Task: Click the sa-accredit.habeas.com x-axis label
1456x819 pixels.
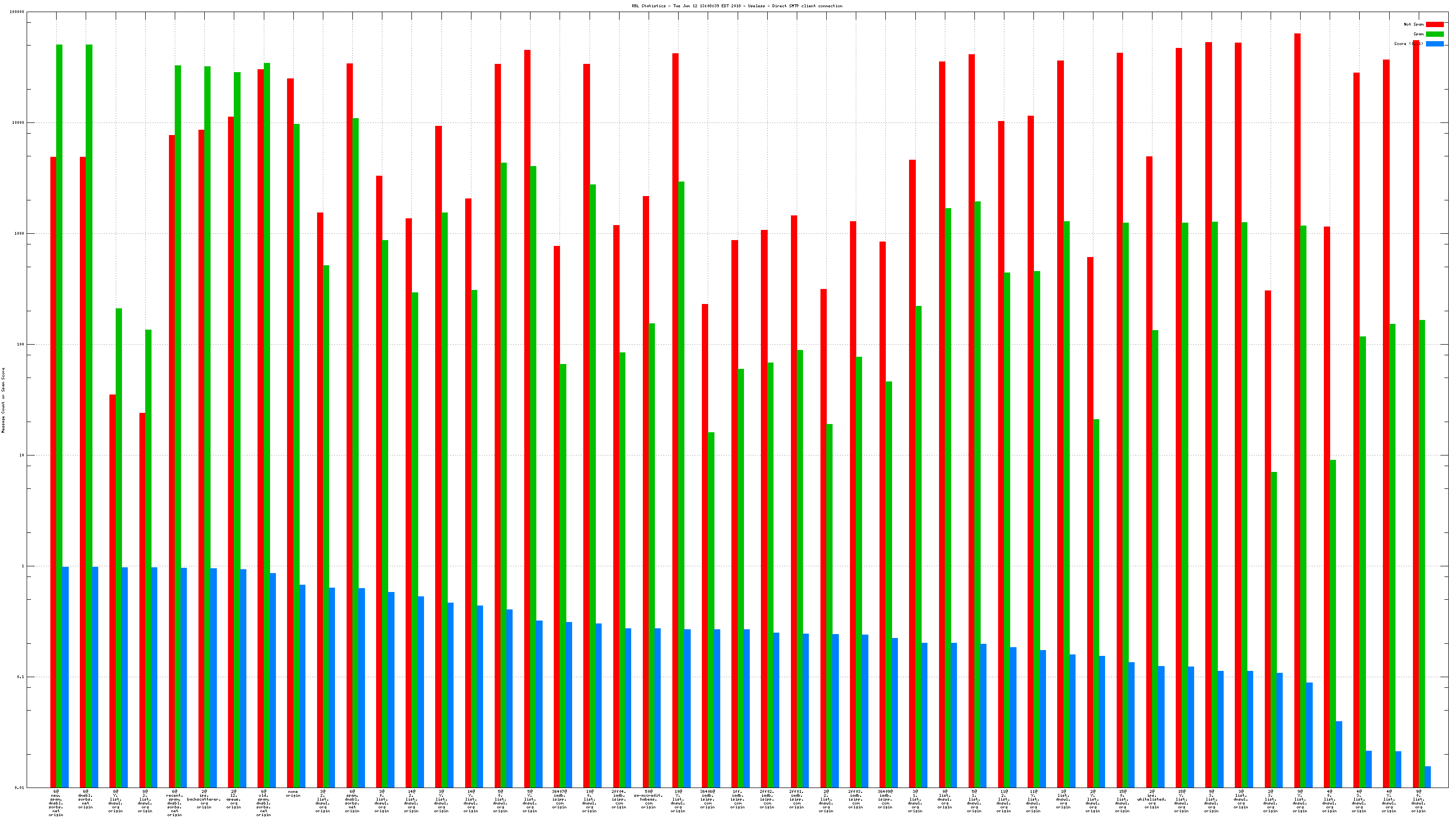Action: pos(648,799)
